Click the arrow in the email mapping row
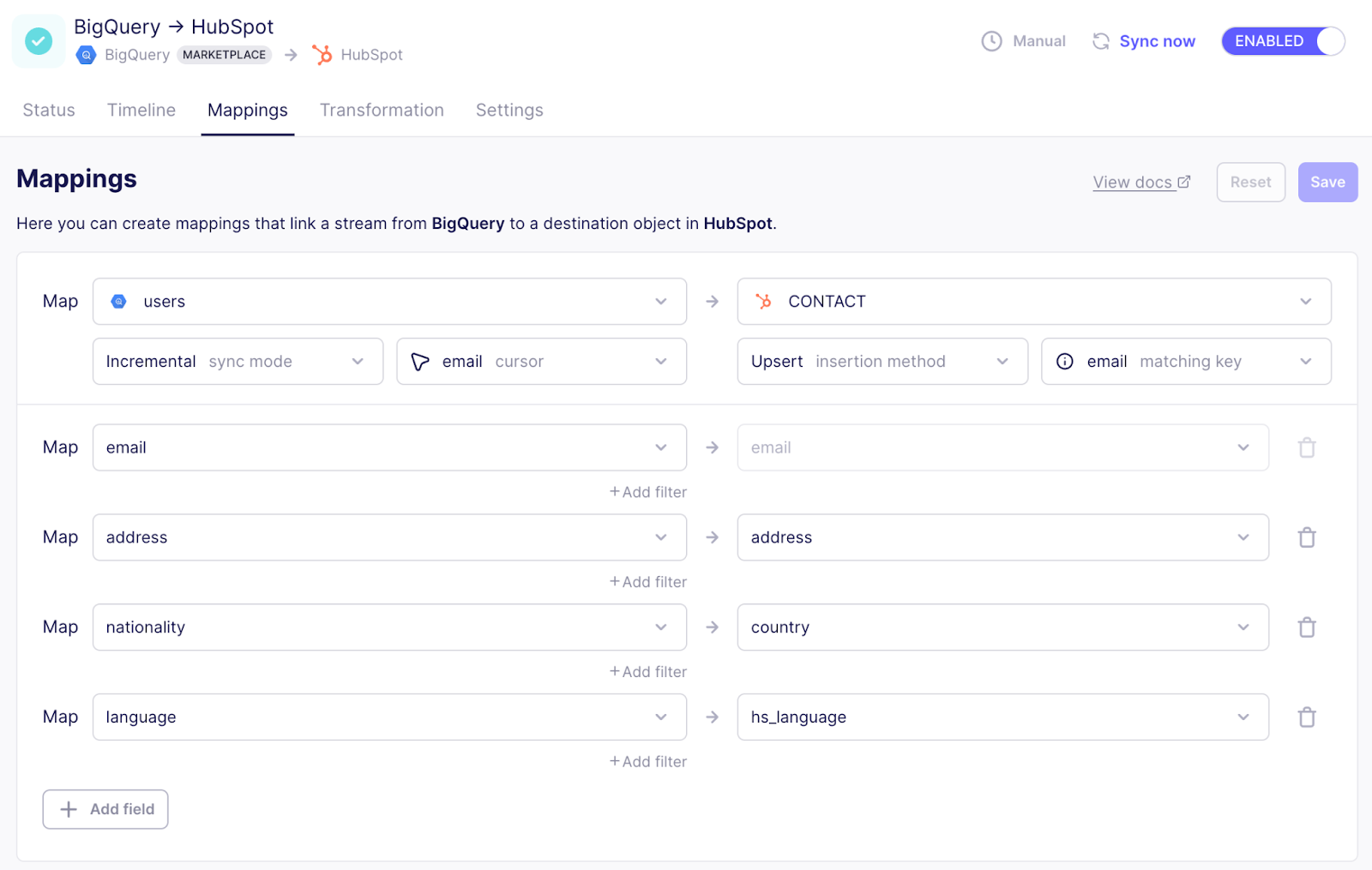The image size is (1372, 870). point(712,447)
